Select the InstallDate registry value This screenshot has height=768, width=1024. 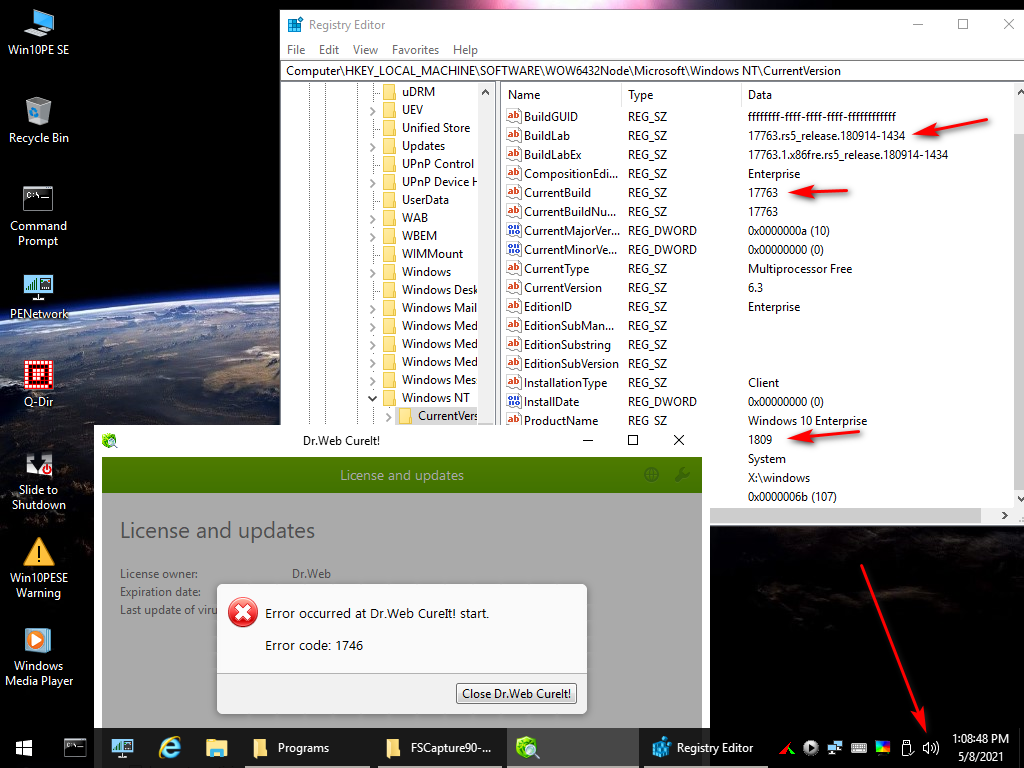(551, 402)
